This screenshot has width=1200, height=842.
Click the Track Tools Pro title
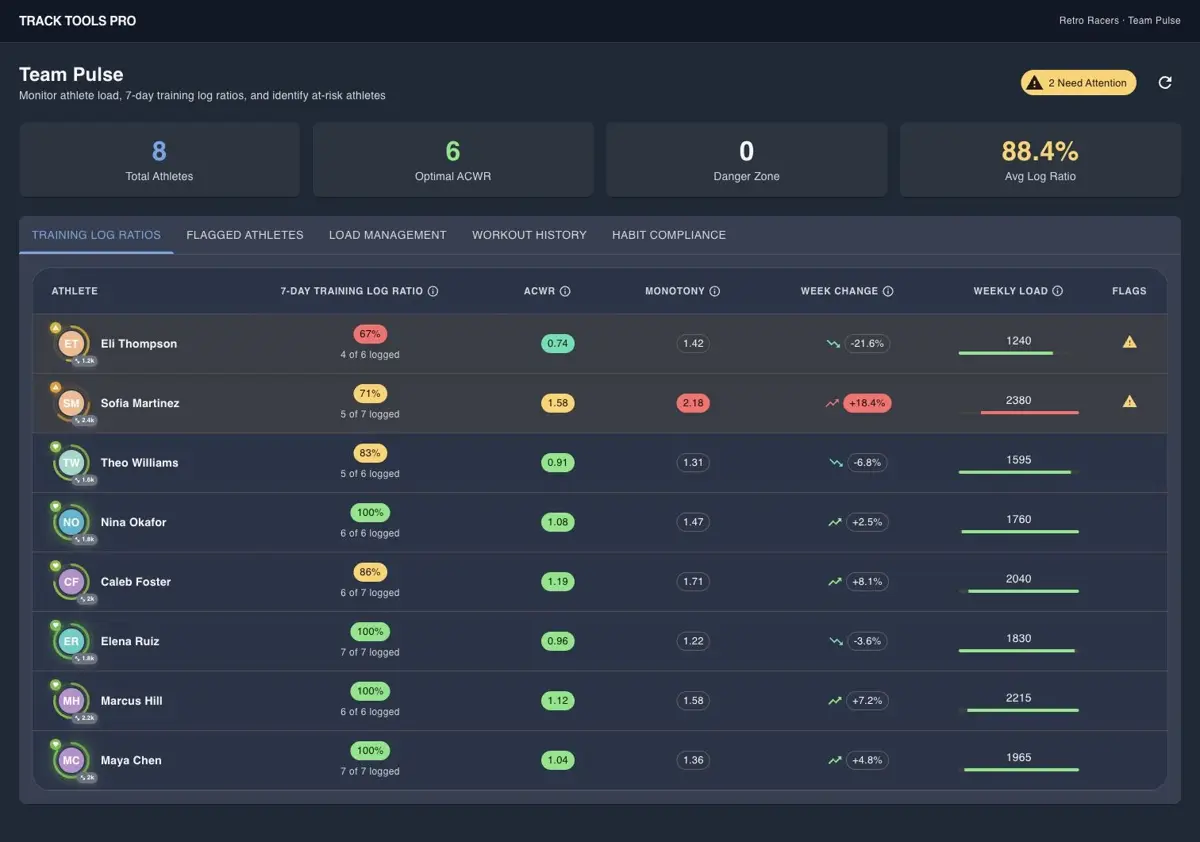click(78, 21)
